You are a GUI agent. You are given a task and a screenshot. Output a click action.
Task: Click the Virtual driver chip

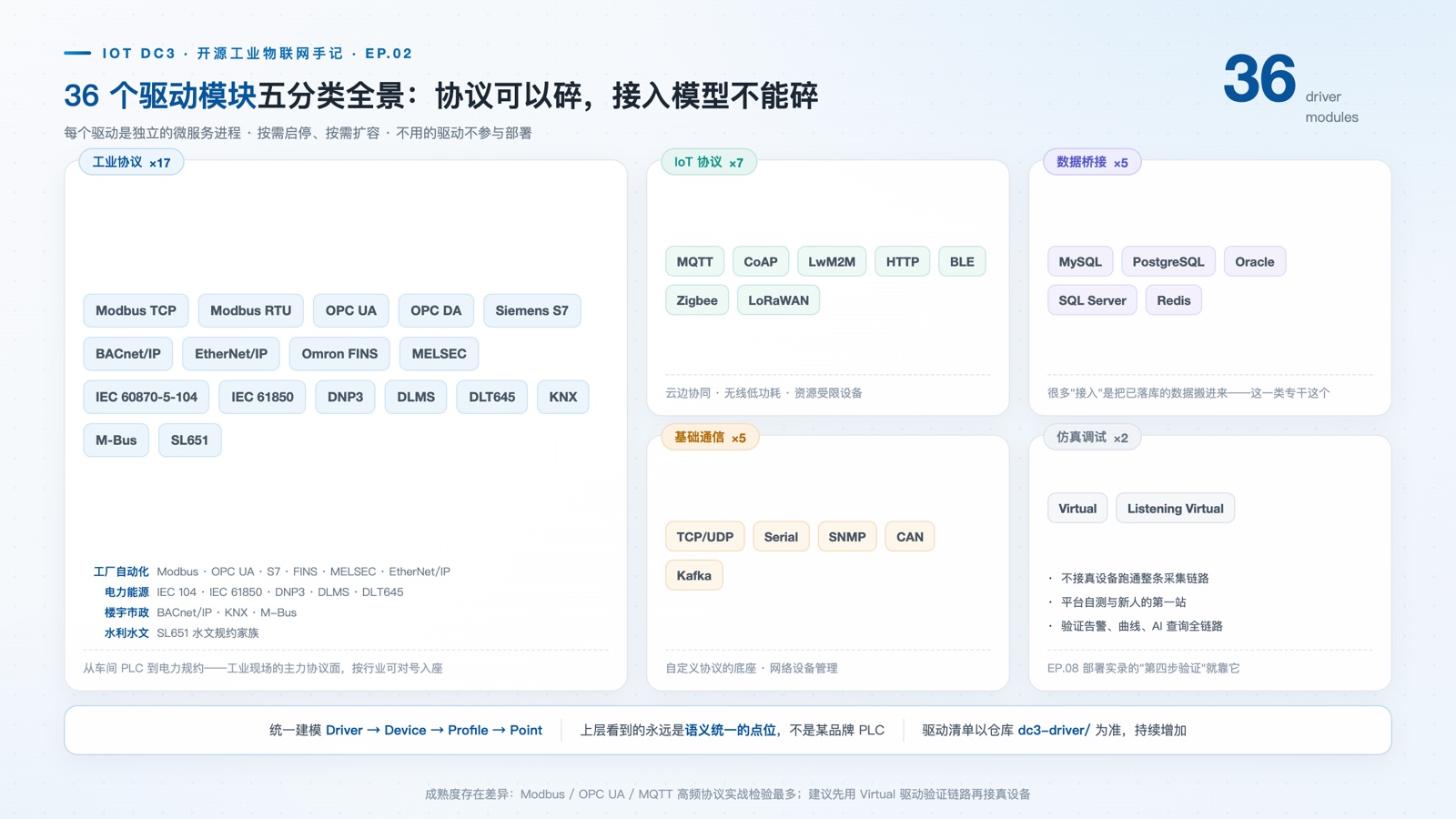pos(1077,509)
